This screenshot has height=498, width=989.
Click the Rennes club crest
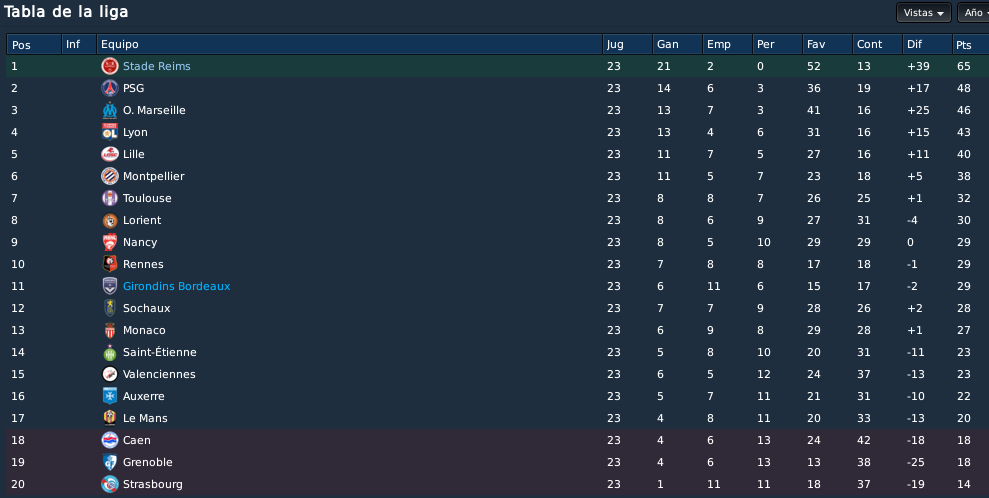point(110,264)
